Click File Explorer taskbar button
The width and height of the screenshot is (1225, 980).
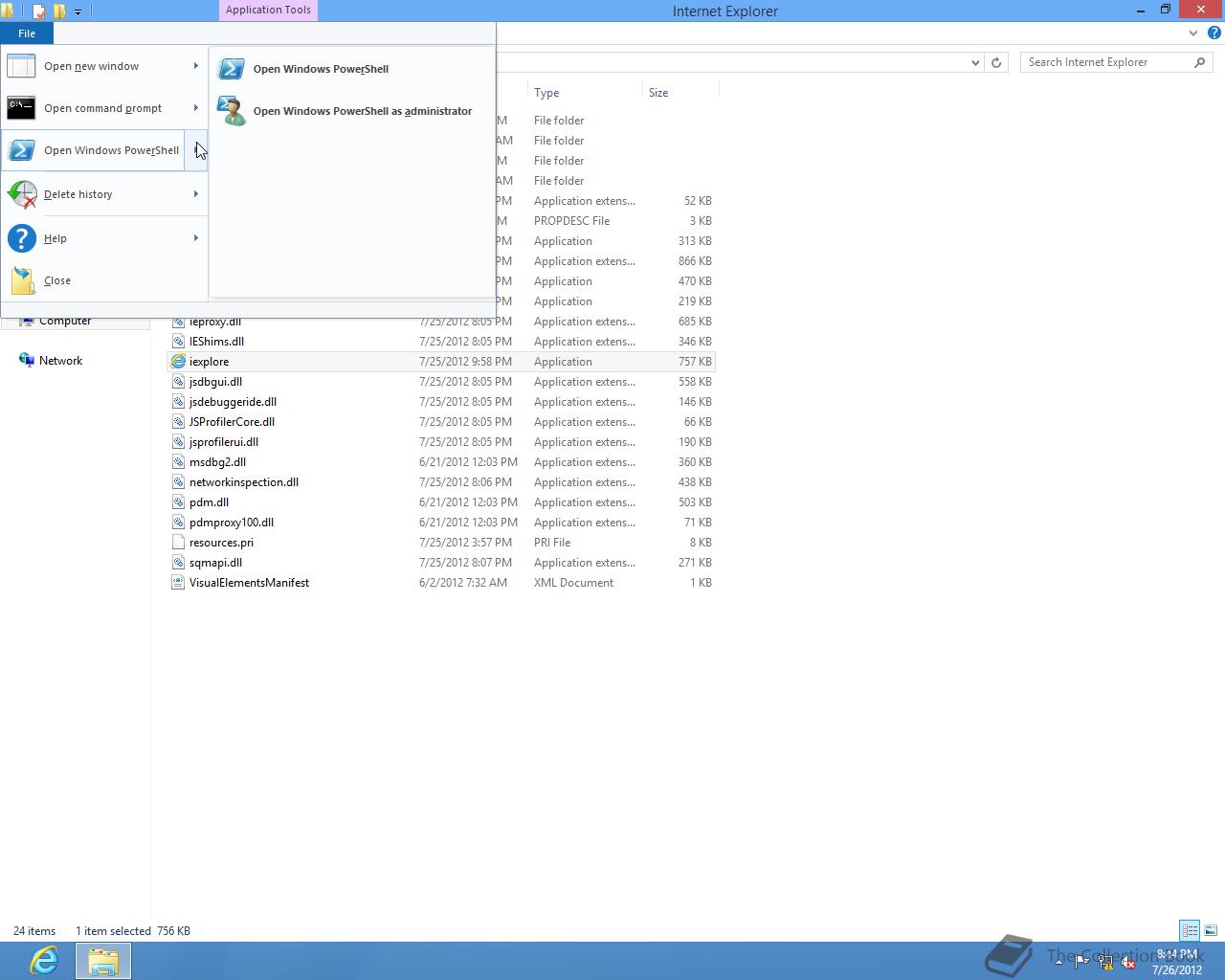[x=103, y=961]
